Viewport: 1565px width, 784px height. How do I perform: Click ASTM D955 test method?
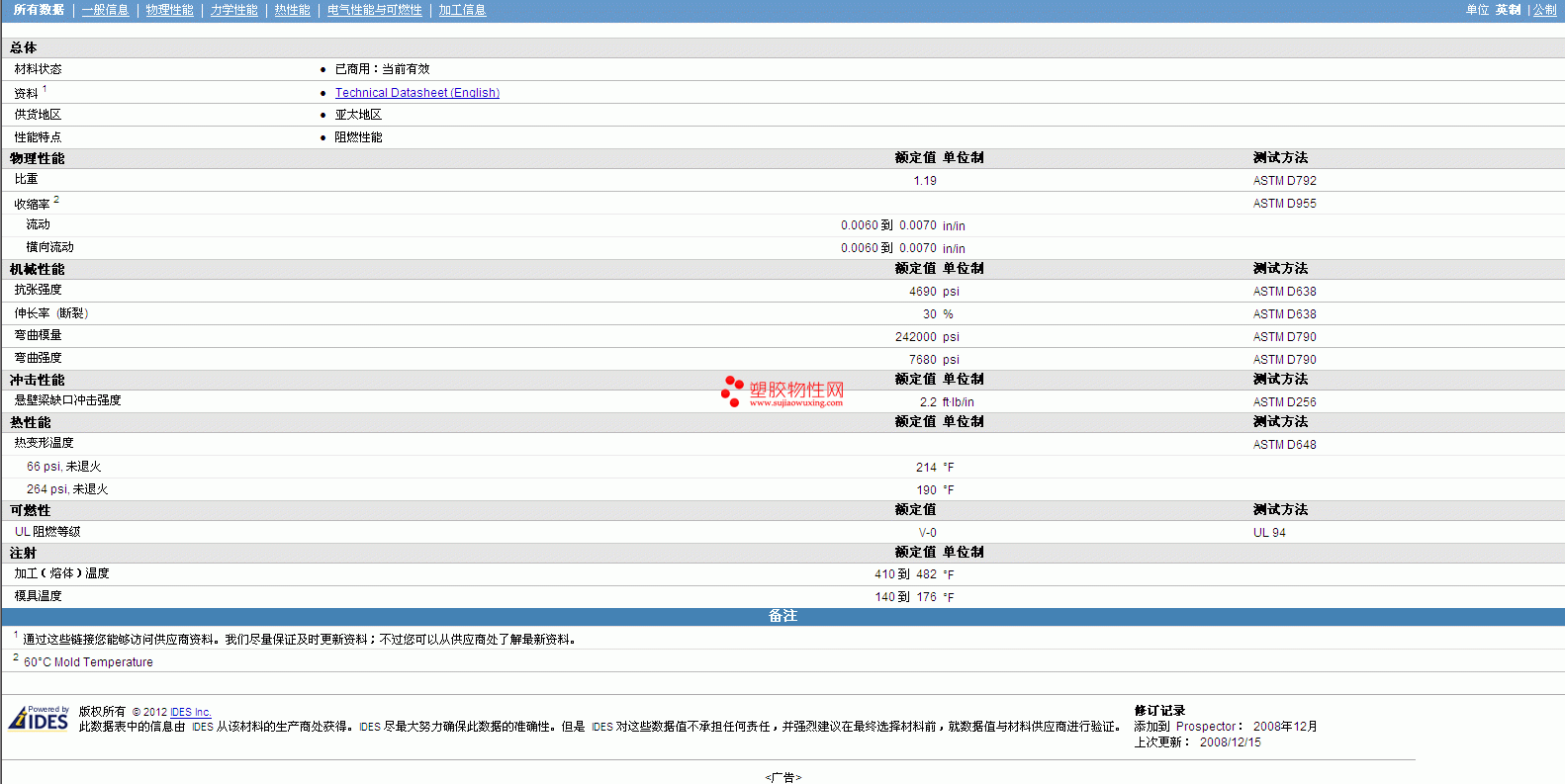pyautogui.click(x=1284, y=204)
